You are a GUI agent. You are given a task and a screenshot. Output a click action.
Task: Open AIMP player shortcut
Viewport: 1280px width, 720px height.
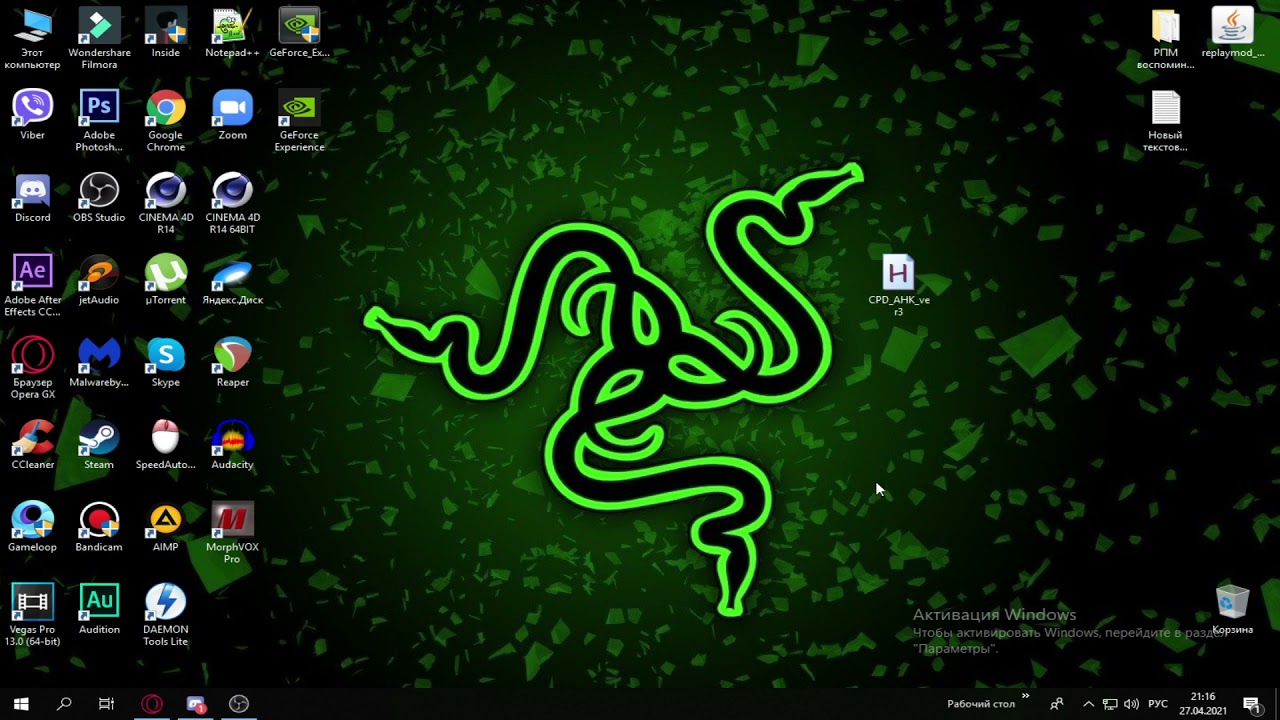tap(165, 527)
